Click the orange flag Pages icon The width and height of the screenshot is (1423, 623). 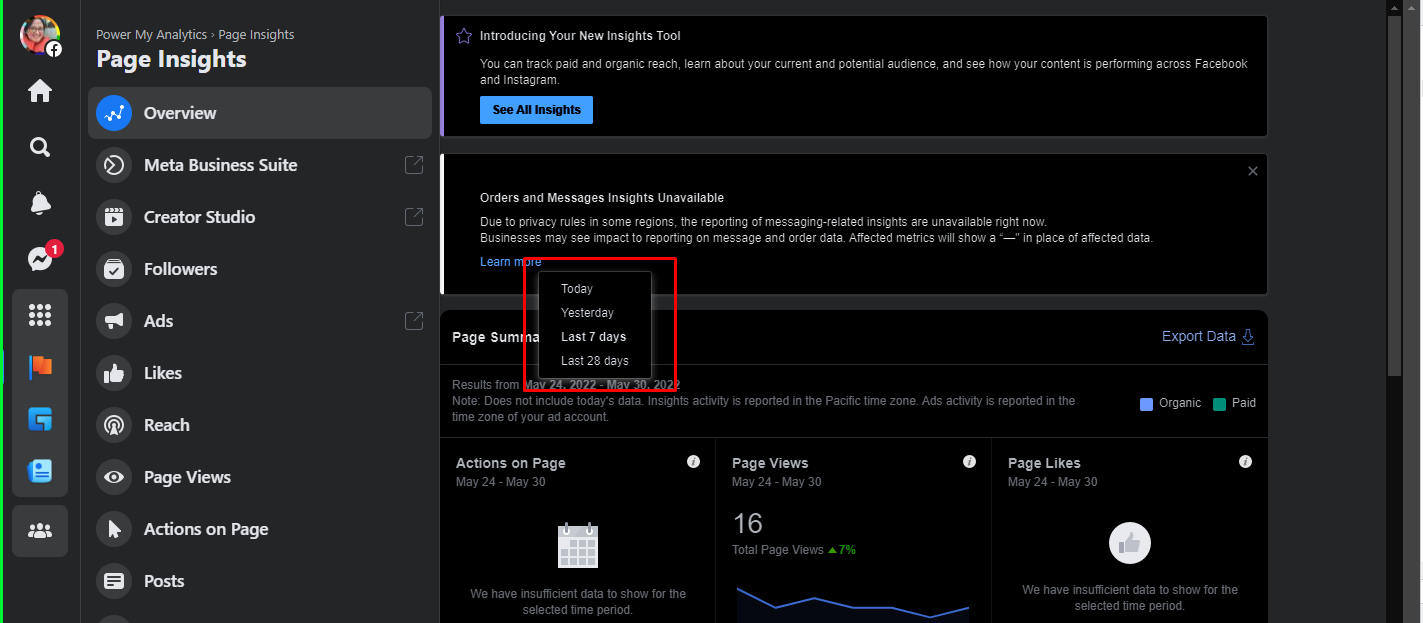pos(40,367)
